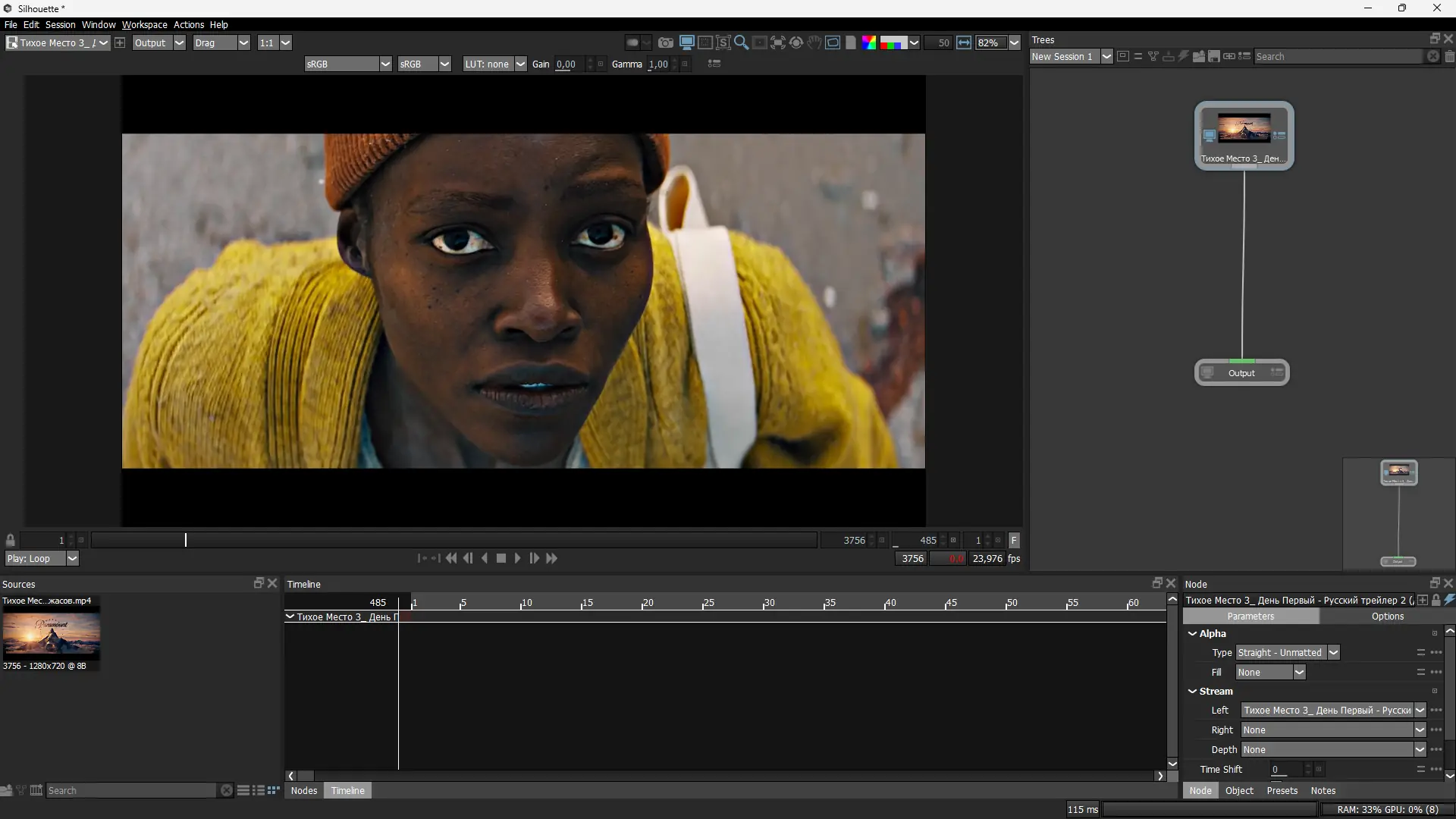Open the LUT: none dropdown
This screenshot has height=819, width=1456.
494,64
